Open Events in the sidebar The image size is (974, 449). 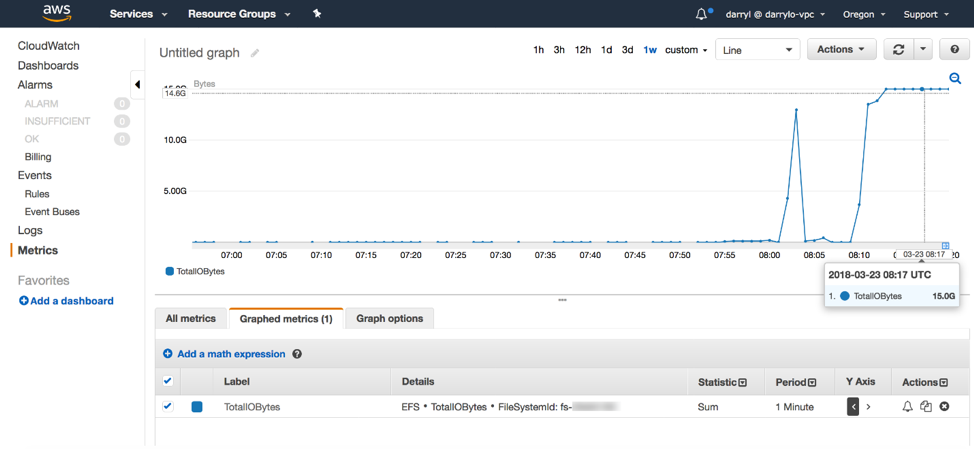[x=35, y=175]
